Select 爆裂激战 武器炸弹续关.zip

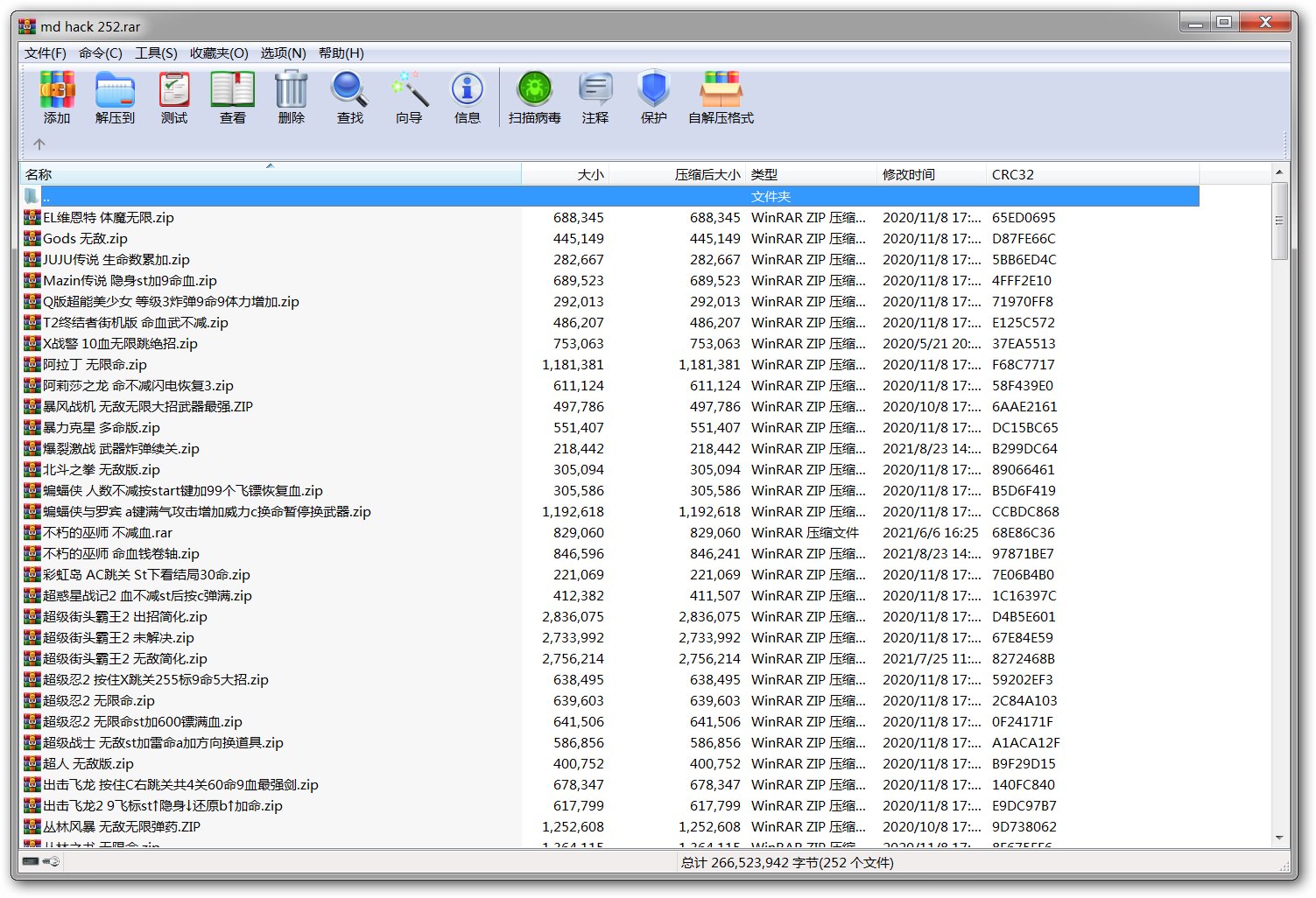610,448
